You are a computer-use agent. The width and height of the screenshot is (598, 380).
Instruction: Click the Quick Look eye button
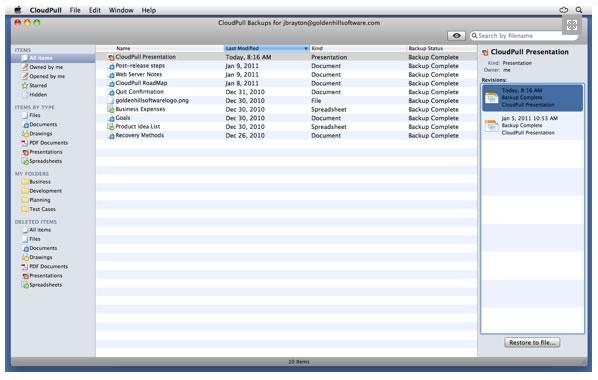(456, 36)
